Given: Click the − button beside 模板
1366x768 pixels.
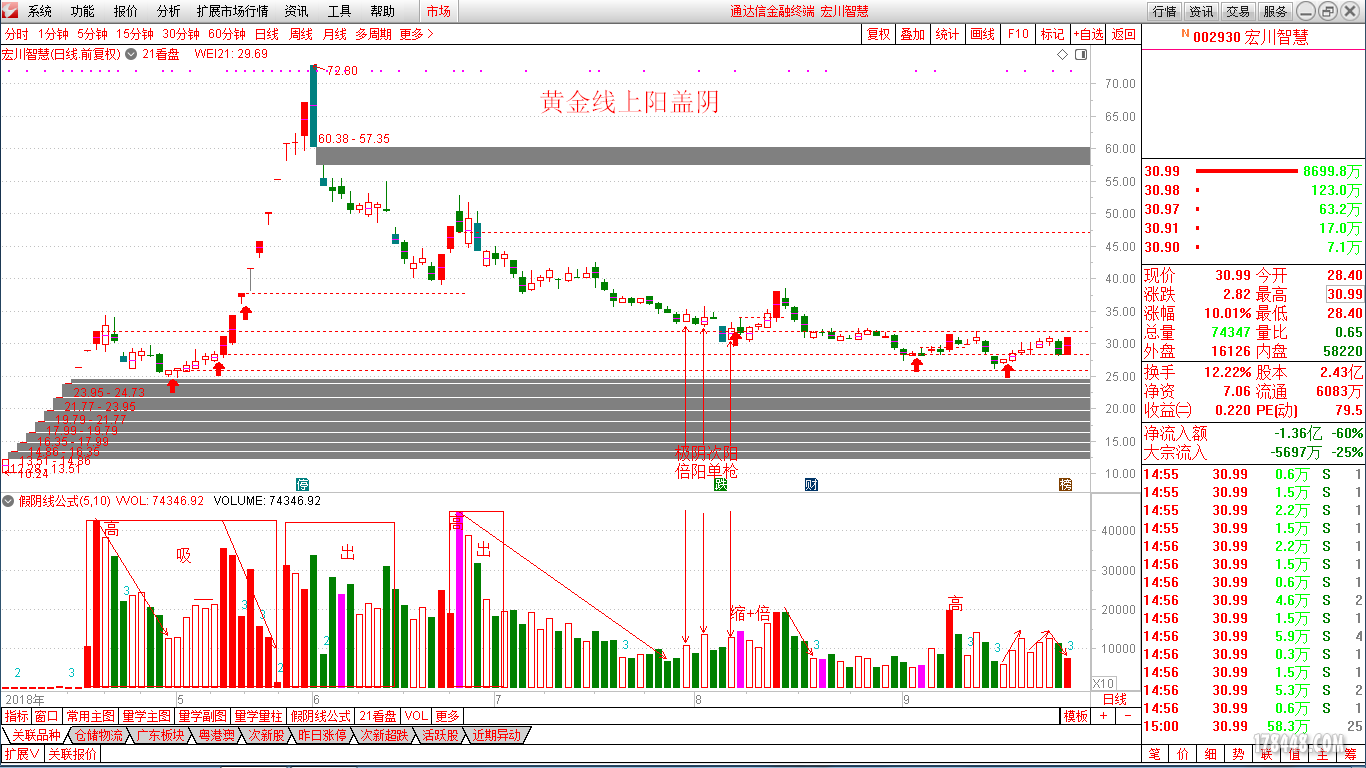Looking at the screenshot, I should (x=1127, y=716).
